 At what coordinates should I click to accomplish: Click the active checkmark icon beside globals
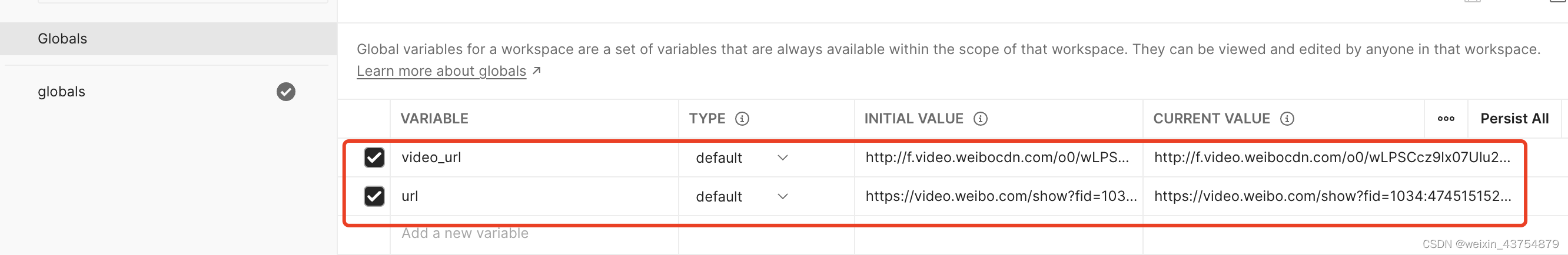point(285,92)
